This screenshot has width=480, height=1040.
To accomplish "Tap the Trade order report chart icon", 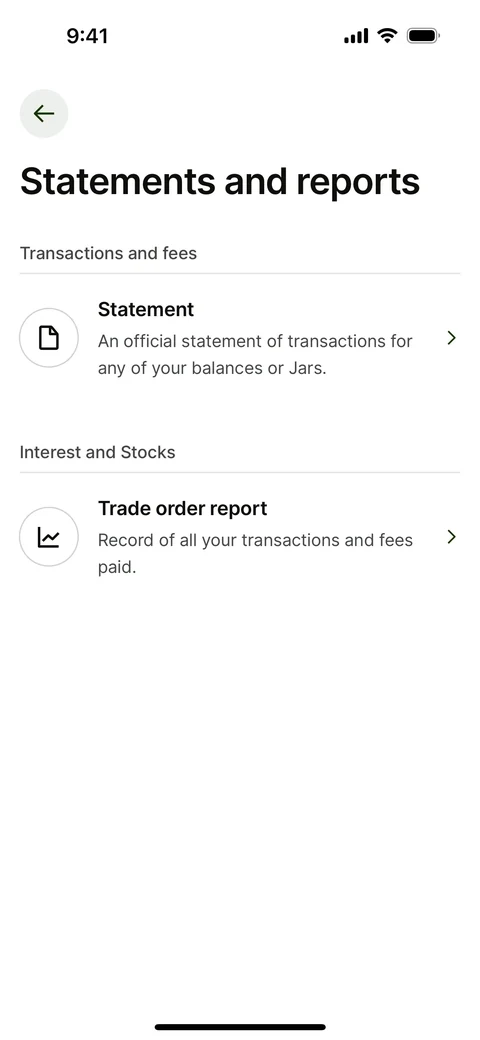I will tap(49, 537).
